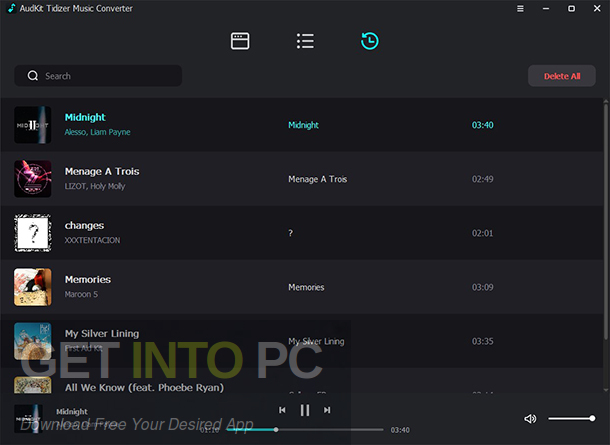Viewport: 610px width, 445px height.
Task: Seek on the playback progress bar
Action: [x=305, y=429]
